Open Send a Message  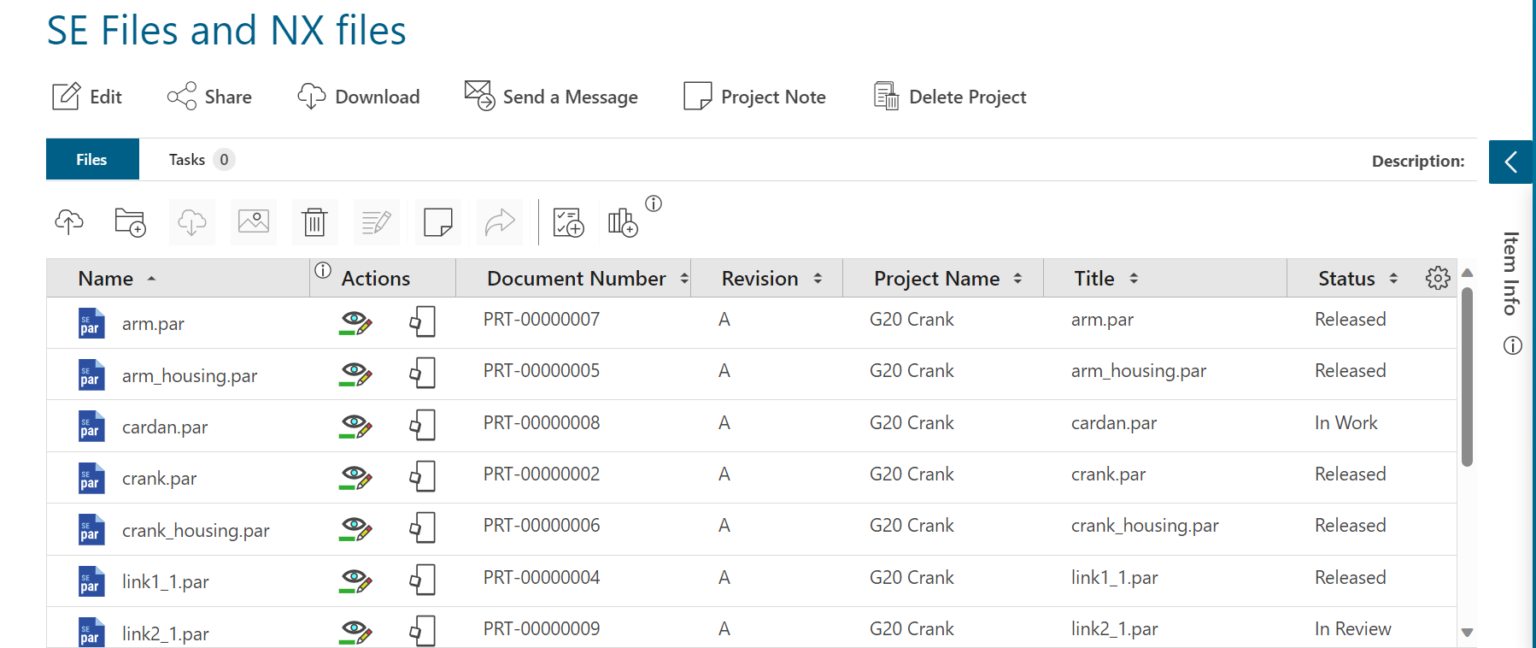(x=551, y=96)
